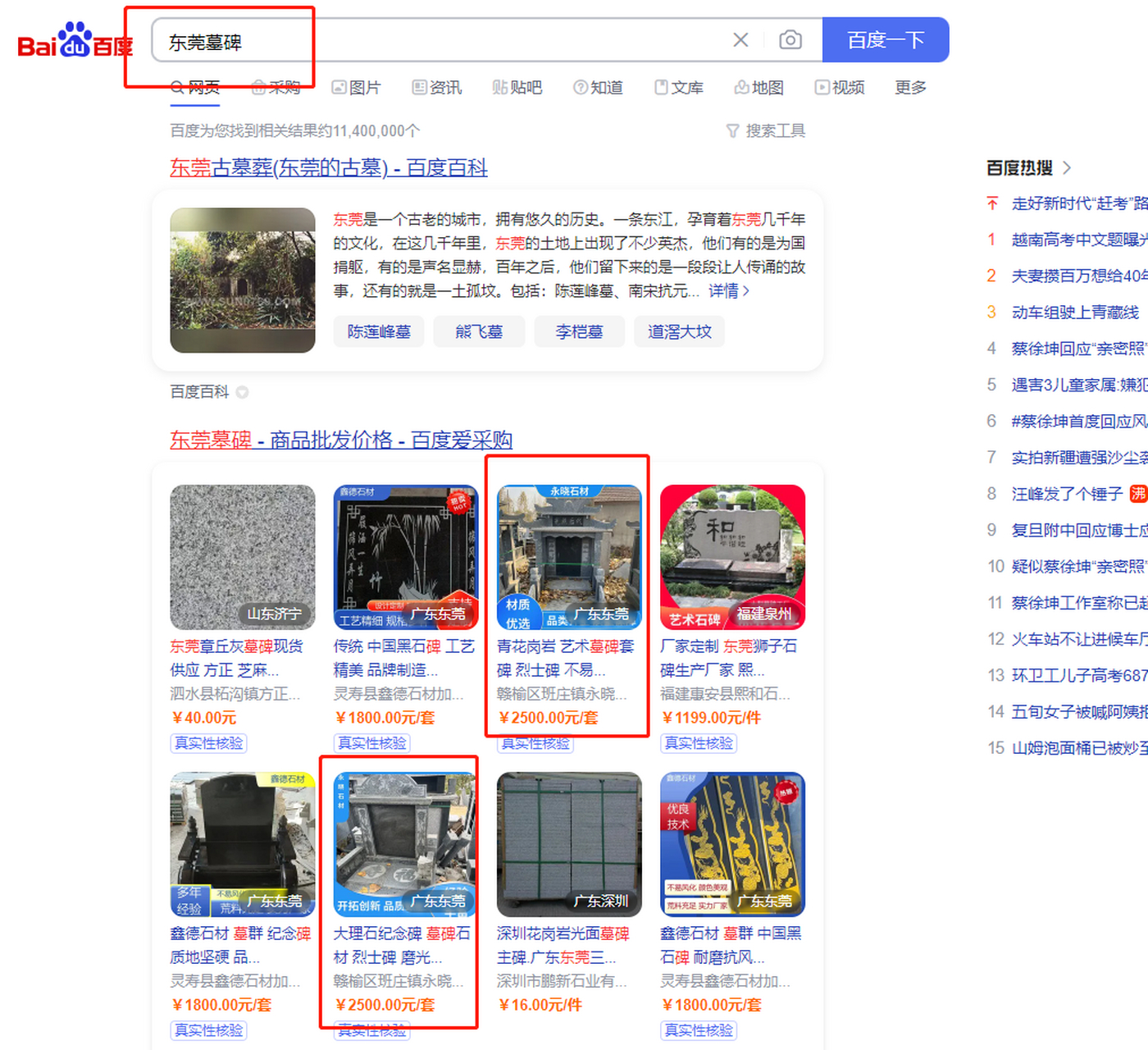Open hot search 越南高考中文题曝光

click(x=1080, y=240)
